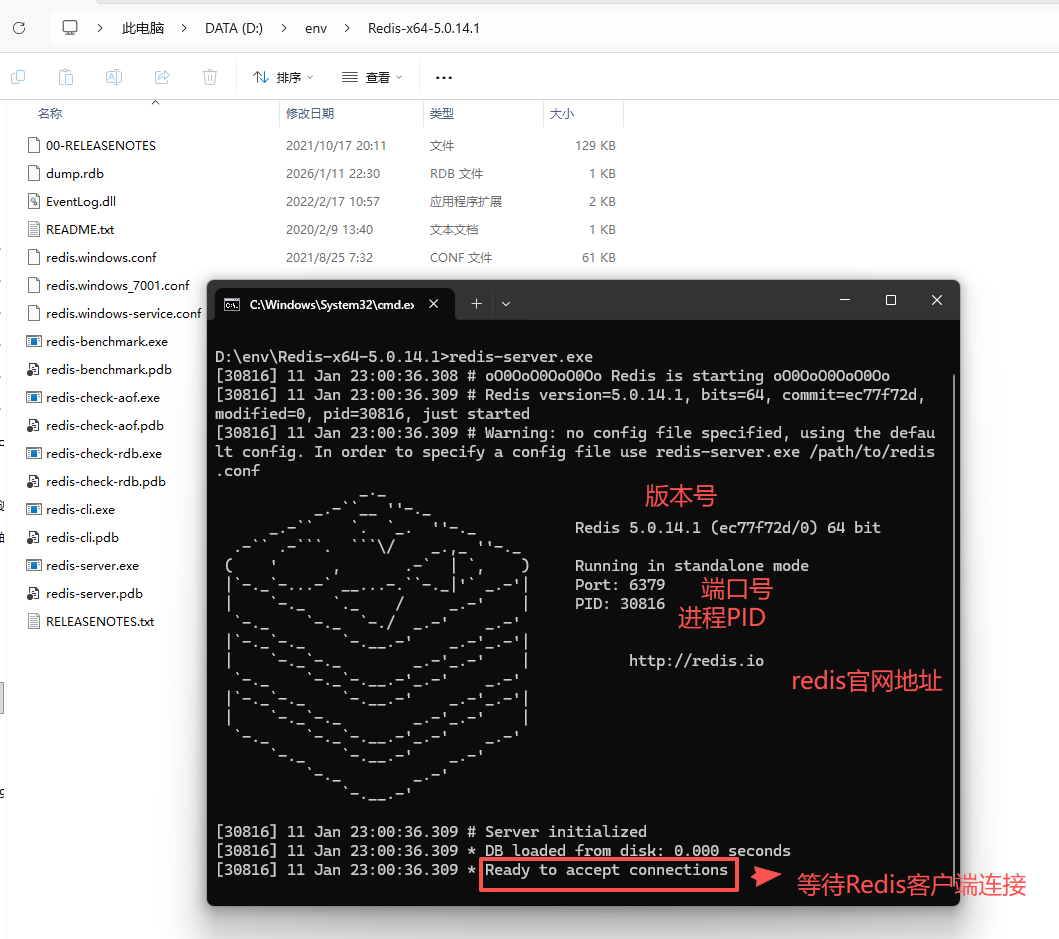The image size is (1059, 939).
Task: Click dump.rdb modified date 2026/1/11 22:30
Action: pyautogui.click(x=333, y=174)
